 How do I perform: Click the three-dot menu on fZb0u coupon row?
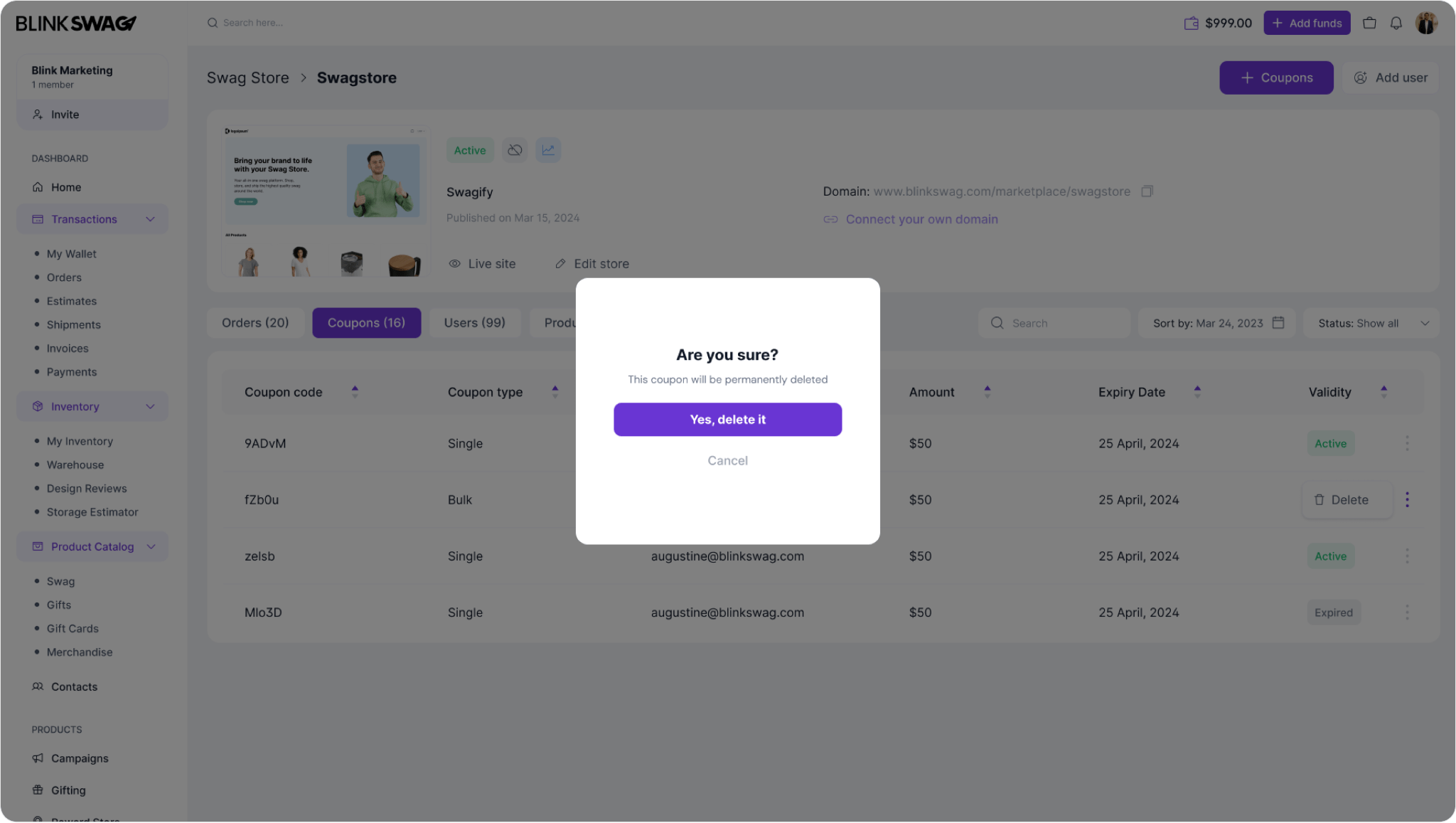tap(1407, 500)
